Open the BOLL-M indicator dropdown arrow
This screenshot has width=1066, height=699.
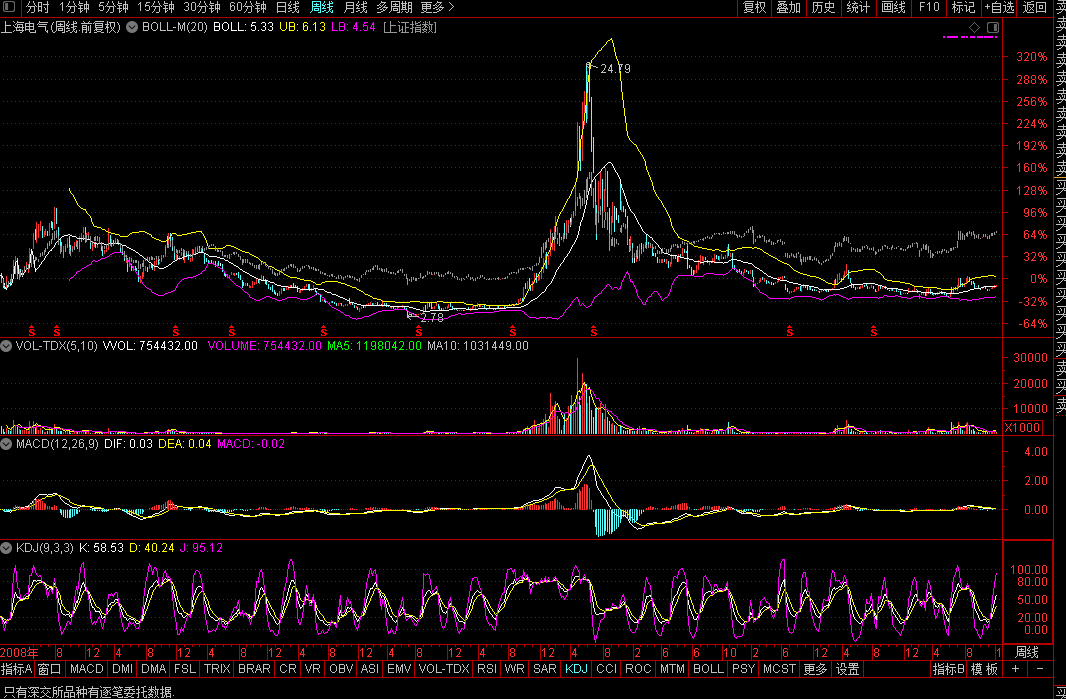(132, 28)
